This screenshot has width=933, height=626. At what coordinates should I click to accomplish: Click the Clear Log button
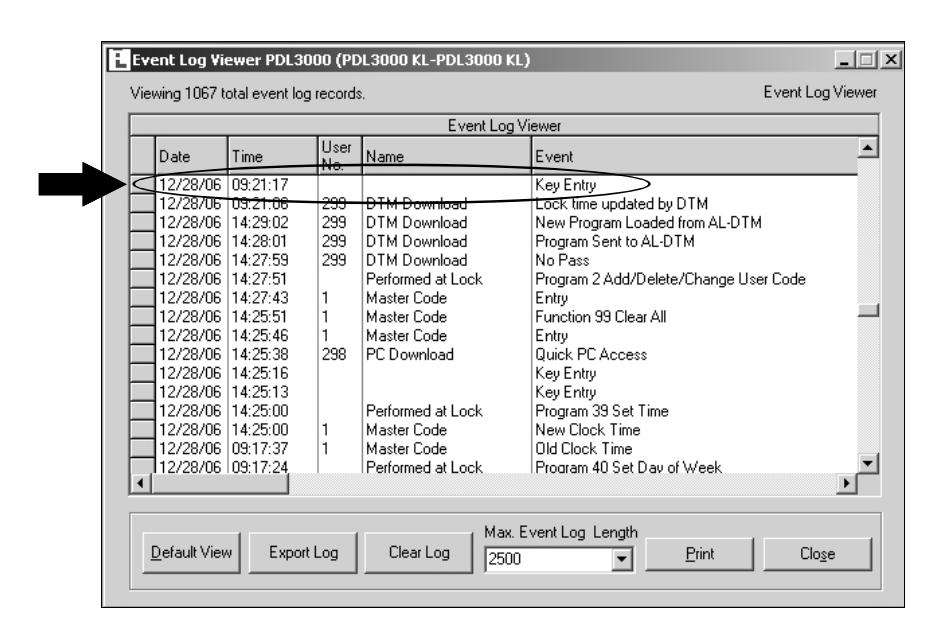[419, 552]
